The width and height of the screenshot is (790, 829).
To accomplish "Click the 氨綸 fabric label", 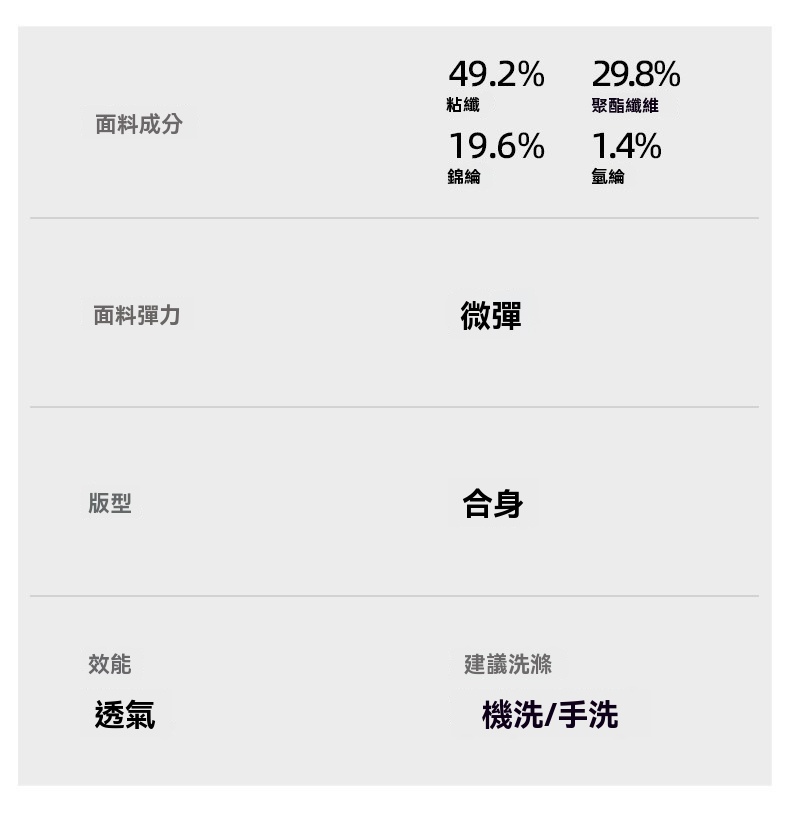I will (608, 176).
